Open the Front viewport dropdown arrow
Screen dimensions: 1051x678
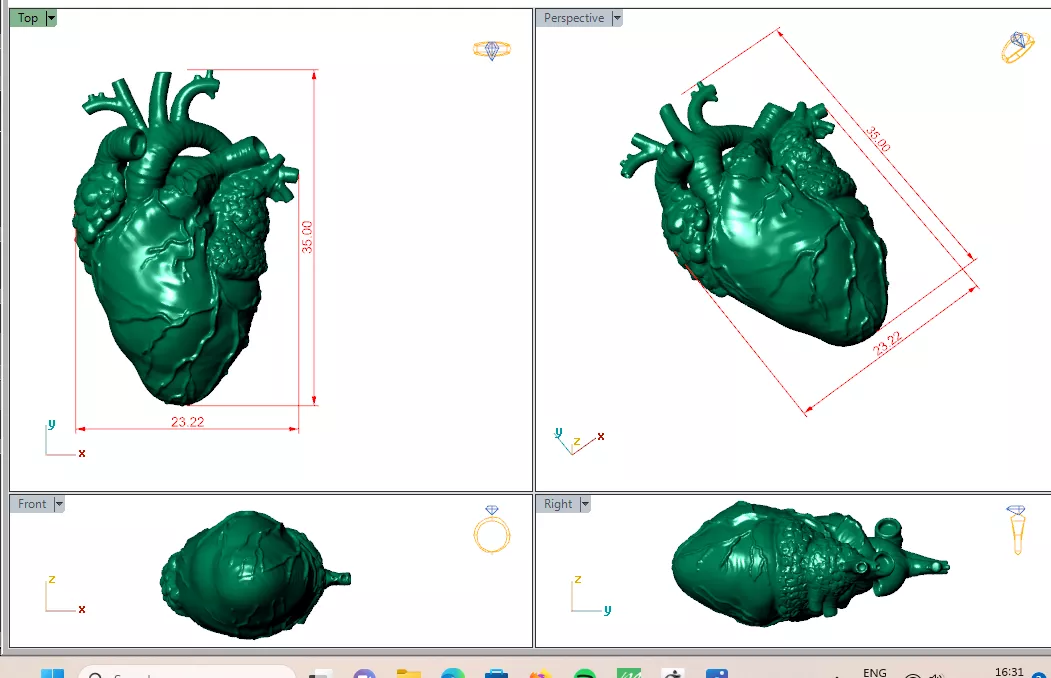pyautogui.click(x=59, y=504)
